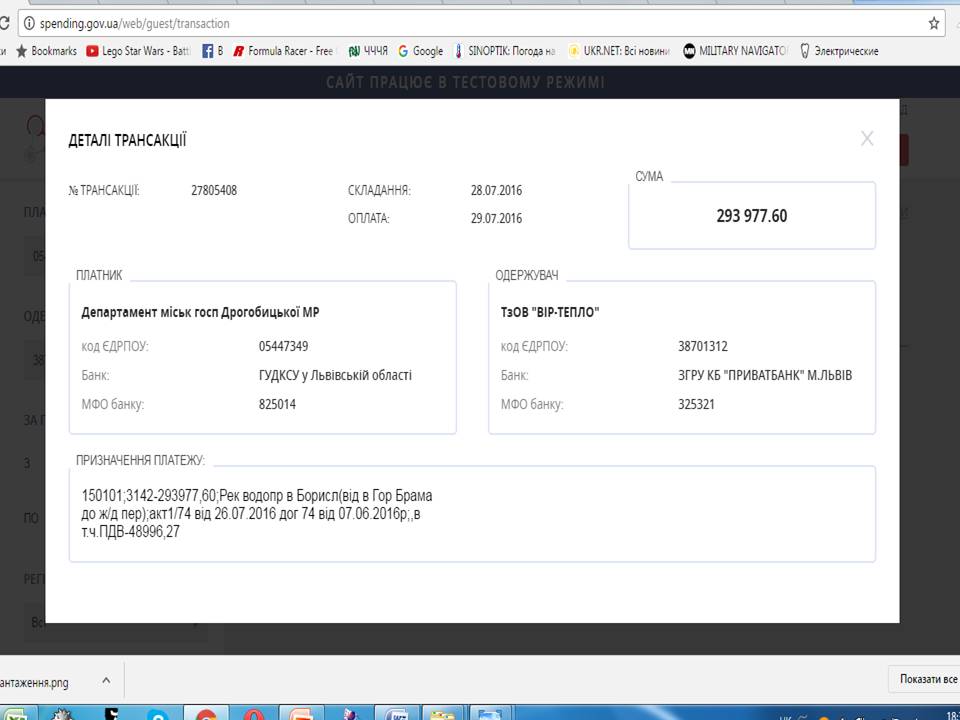
Task: Open the Google bookmark
Action: (421, 51)
